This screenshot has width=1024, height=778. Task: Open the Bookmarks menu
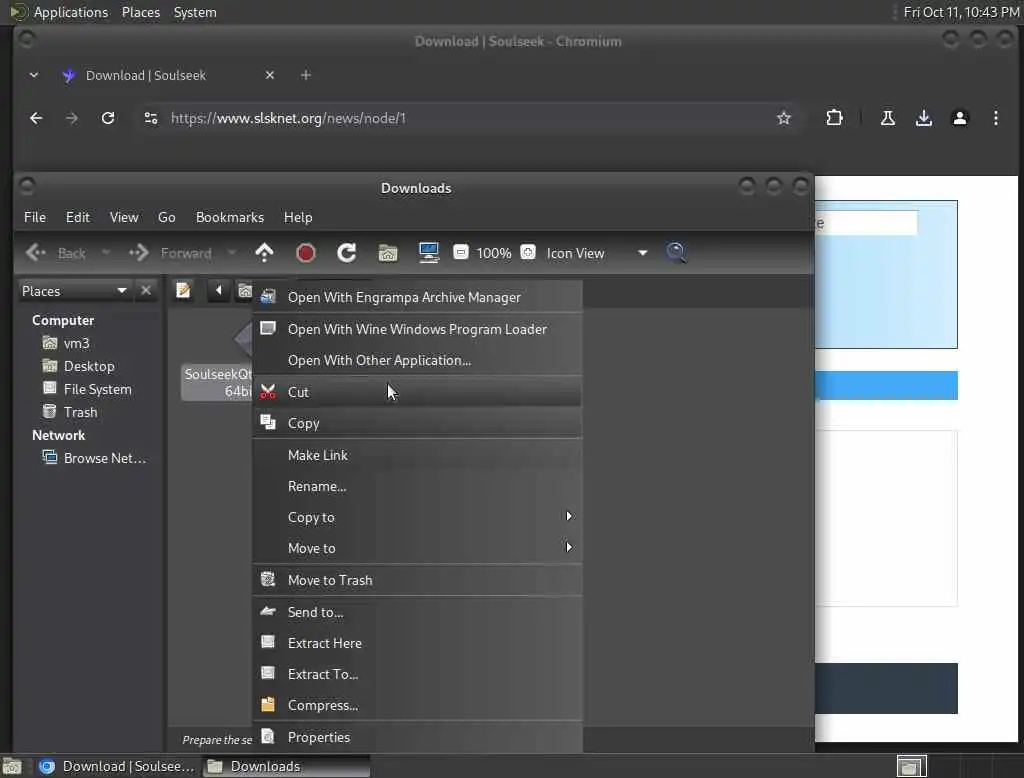[230, 217]
